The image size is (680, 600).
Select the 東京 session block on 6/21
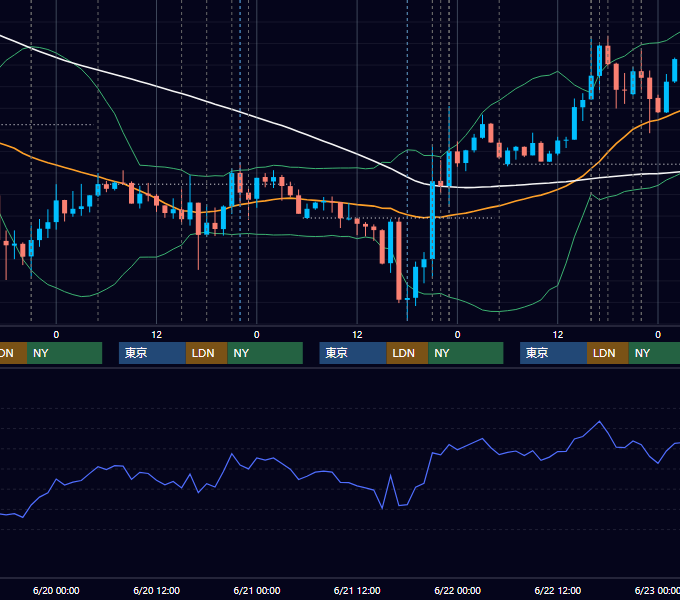353,353
